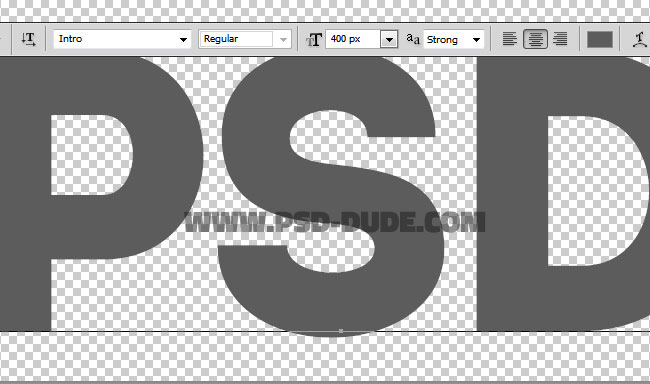The image size is (650, 384).
Task: Click the WWW.PSD-DUDE.COM watermark text
Action: pyautogui.click(x=335, y=222)
